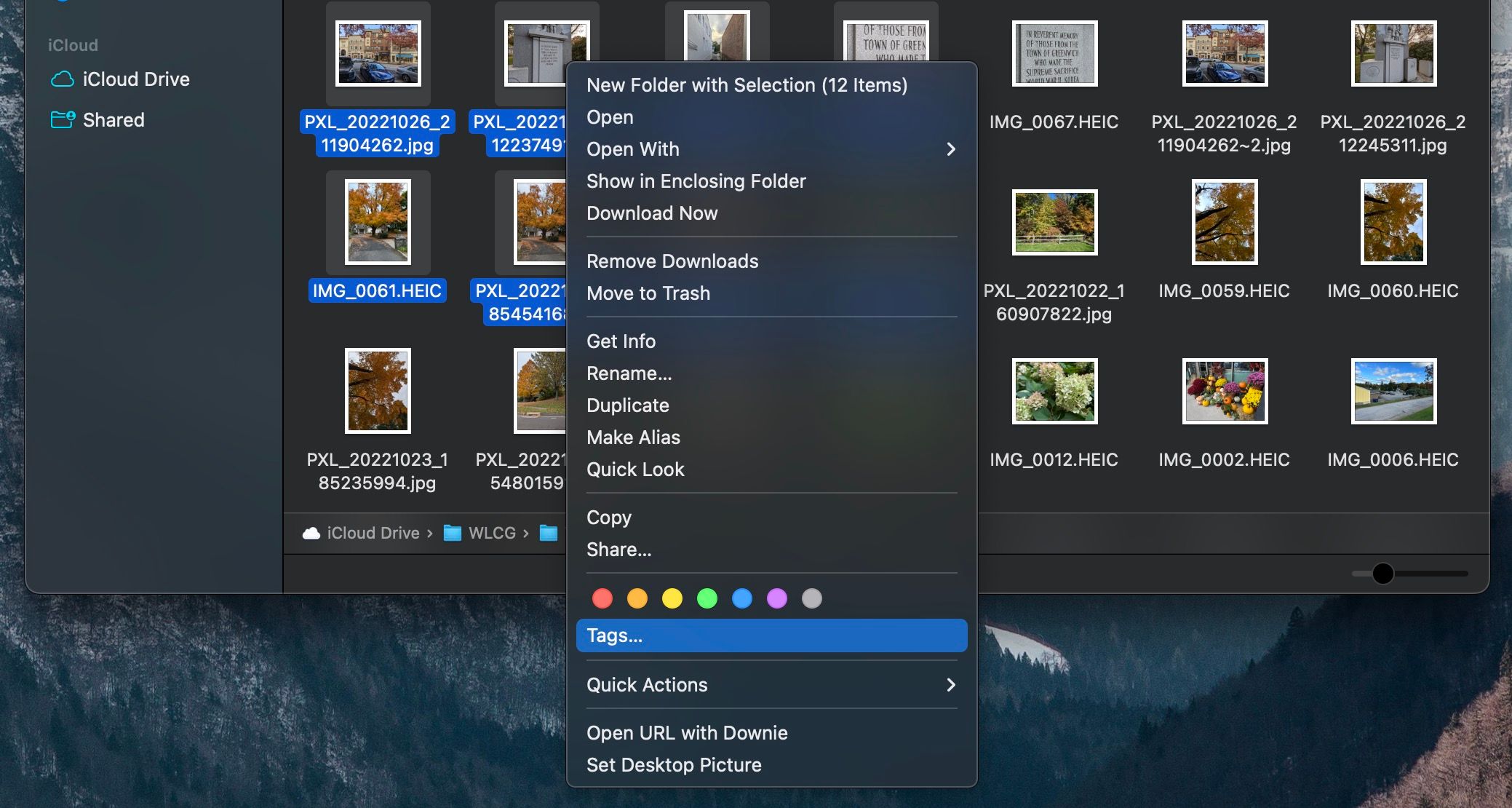Select the IMG_0067.HEIC thumbnail
This screenshot has height=808, width=1512.
1054,54
